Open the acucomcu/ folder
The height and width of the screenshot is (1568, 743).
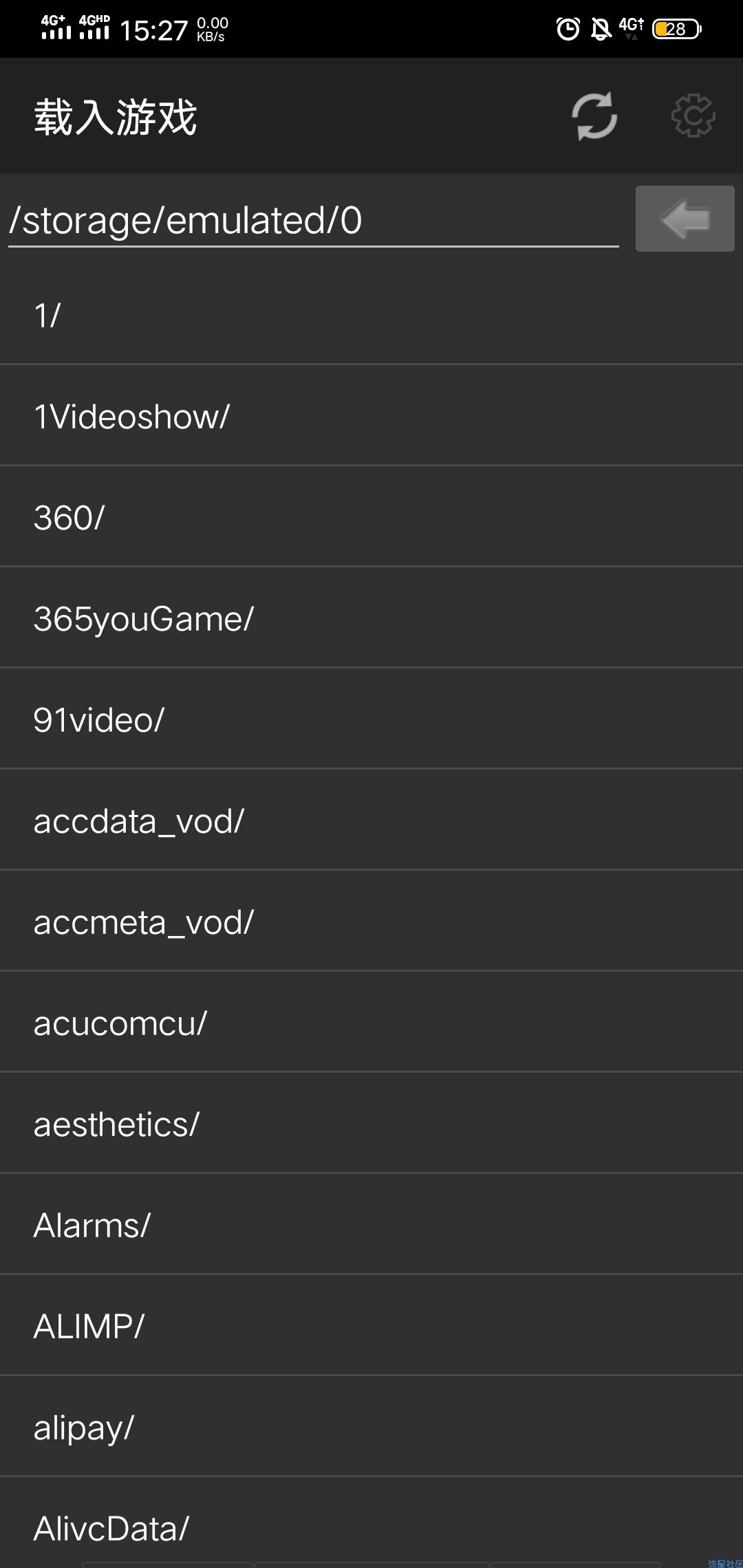coord(371,1023)
